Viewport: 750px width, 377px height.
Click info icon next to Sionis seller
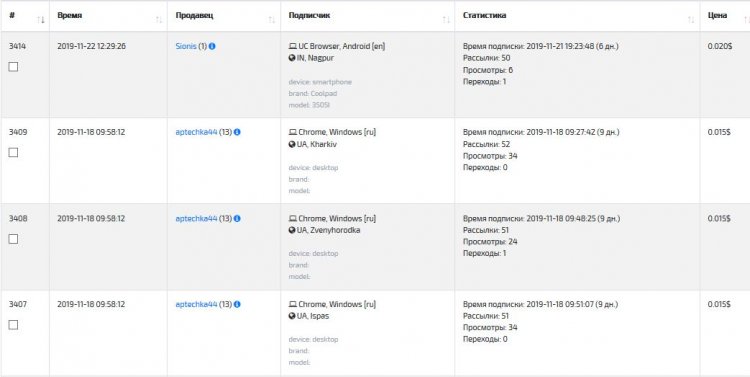coord(212,46)
